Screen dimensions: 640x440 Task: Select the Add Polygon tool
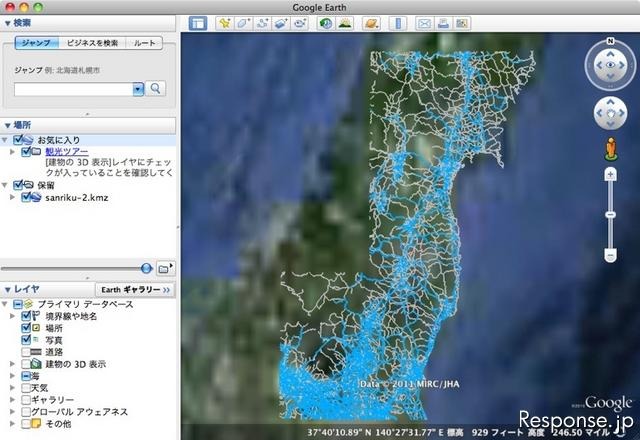pos(243,22)
